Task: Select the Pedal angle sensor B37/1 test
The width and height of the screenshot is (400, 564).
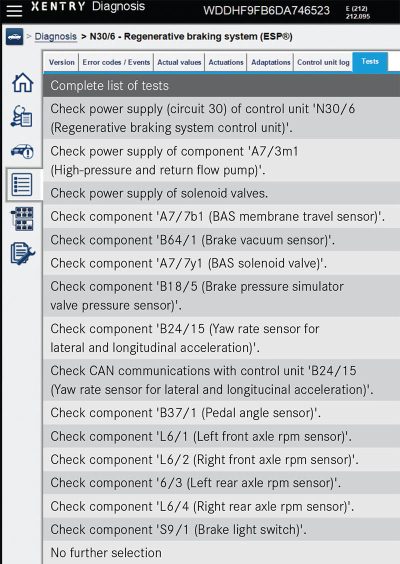Action: (221, 413)
